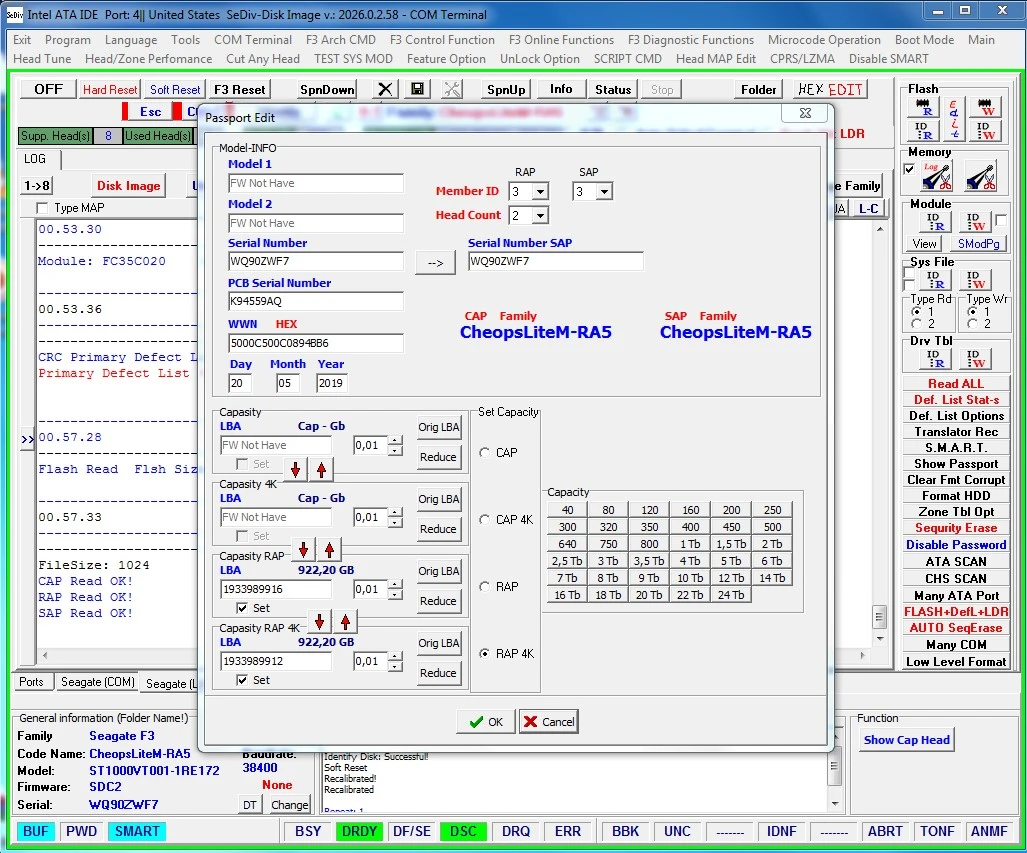Click the Module ID read icon
Screen dimensions: 1027x853
pyautogui.click(x=935, y=222)
